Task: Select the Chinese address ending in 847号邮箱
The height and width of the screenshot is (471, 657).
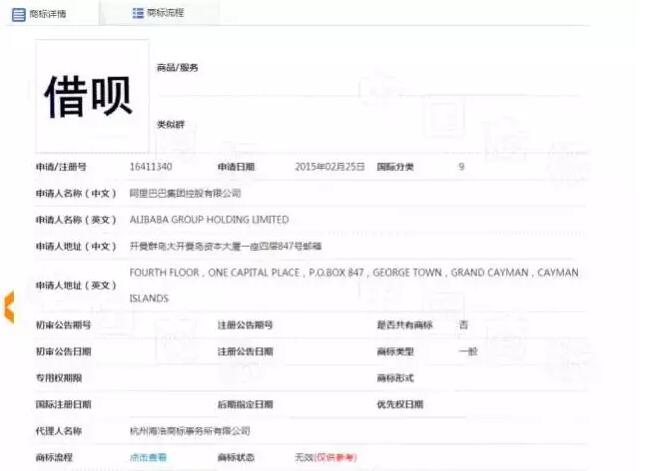Action: point(225,246)
